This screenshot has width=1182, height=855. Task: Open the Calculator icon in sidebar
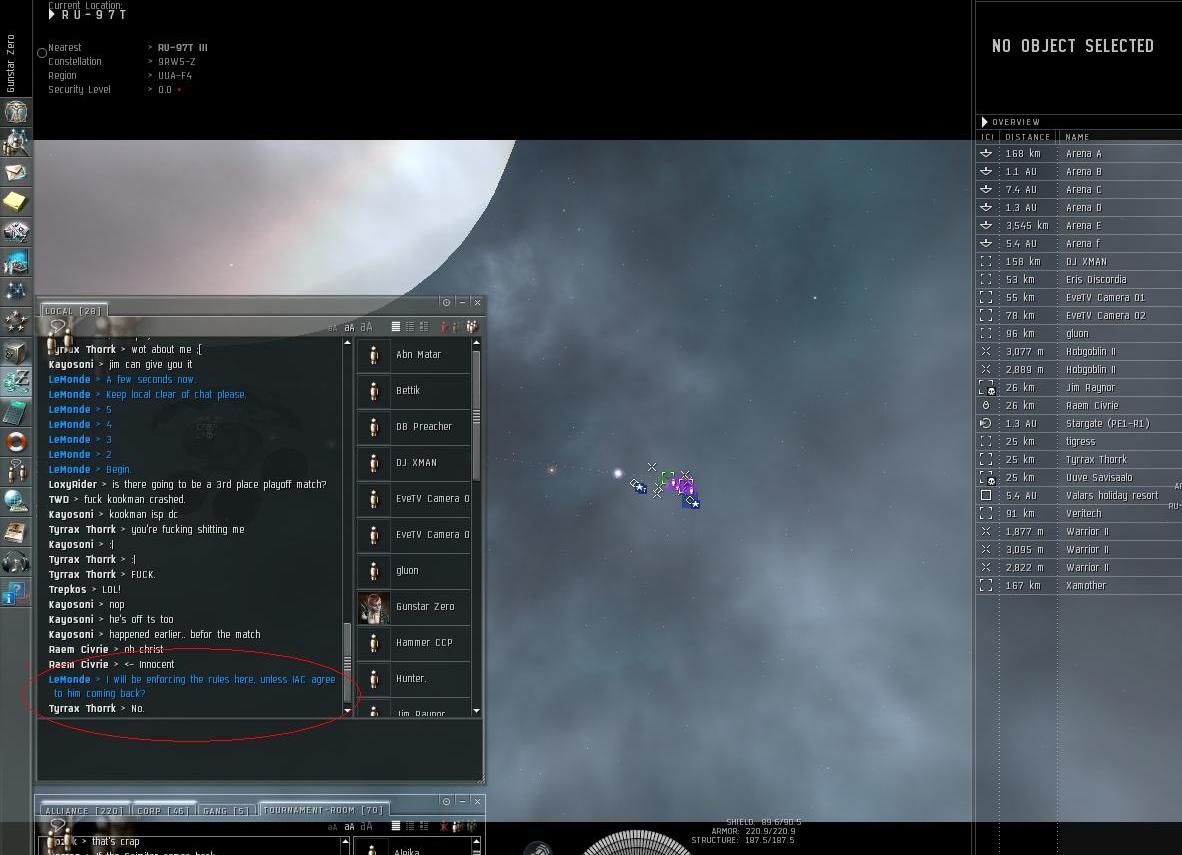click(x=16, y=412)
